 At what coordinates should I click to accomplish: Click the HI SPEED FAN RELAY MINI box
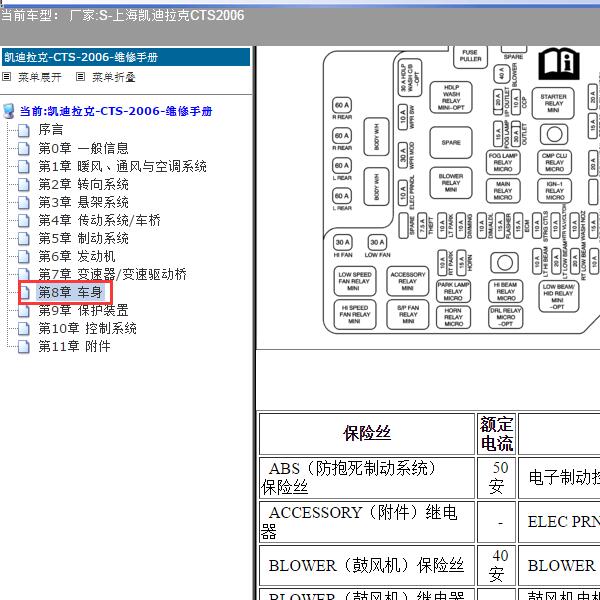point(355,315)
